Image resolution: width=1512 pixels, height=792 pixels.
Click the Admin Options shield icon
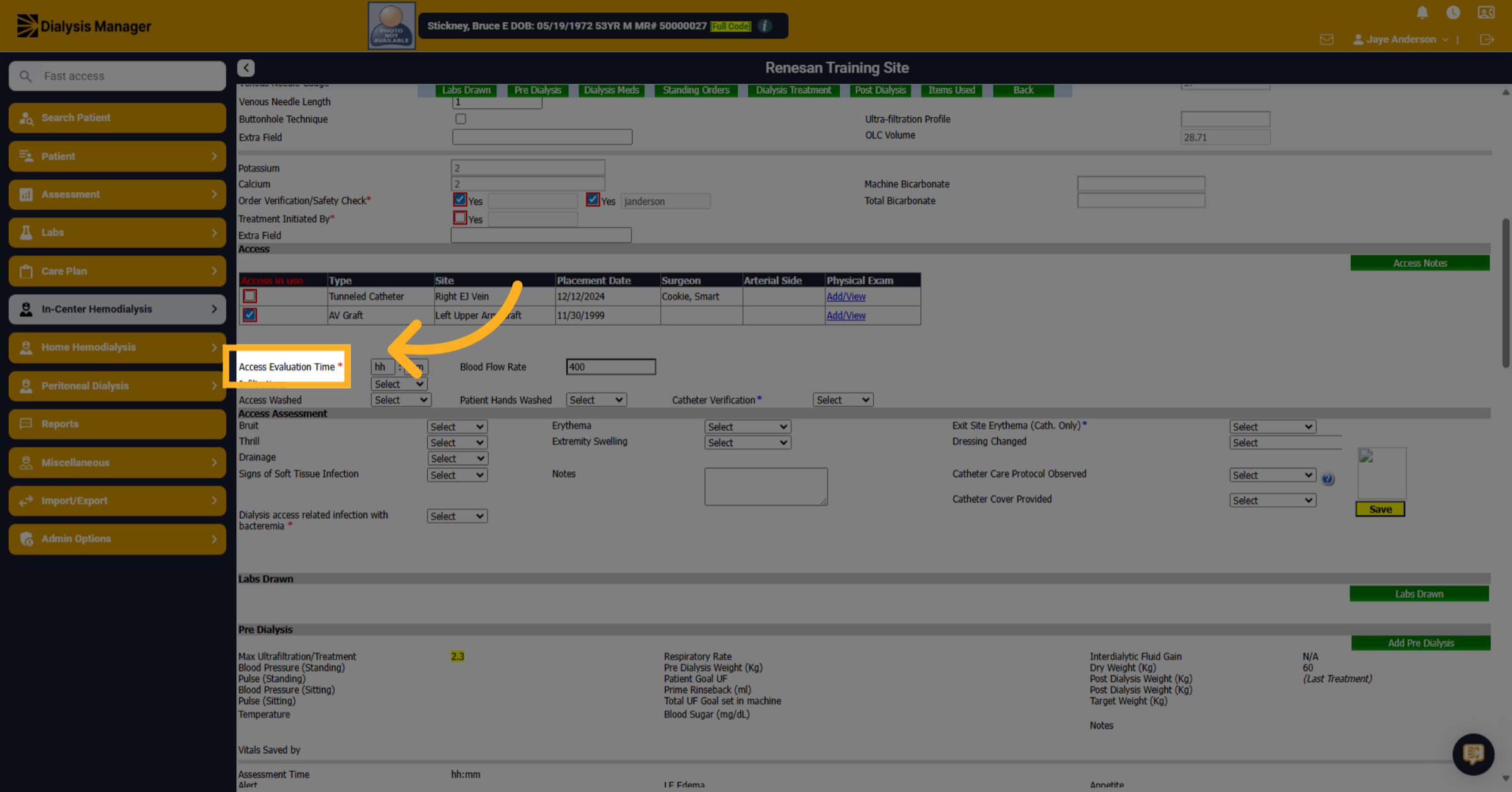click(26, 539)
